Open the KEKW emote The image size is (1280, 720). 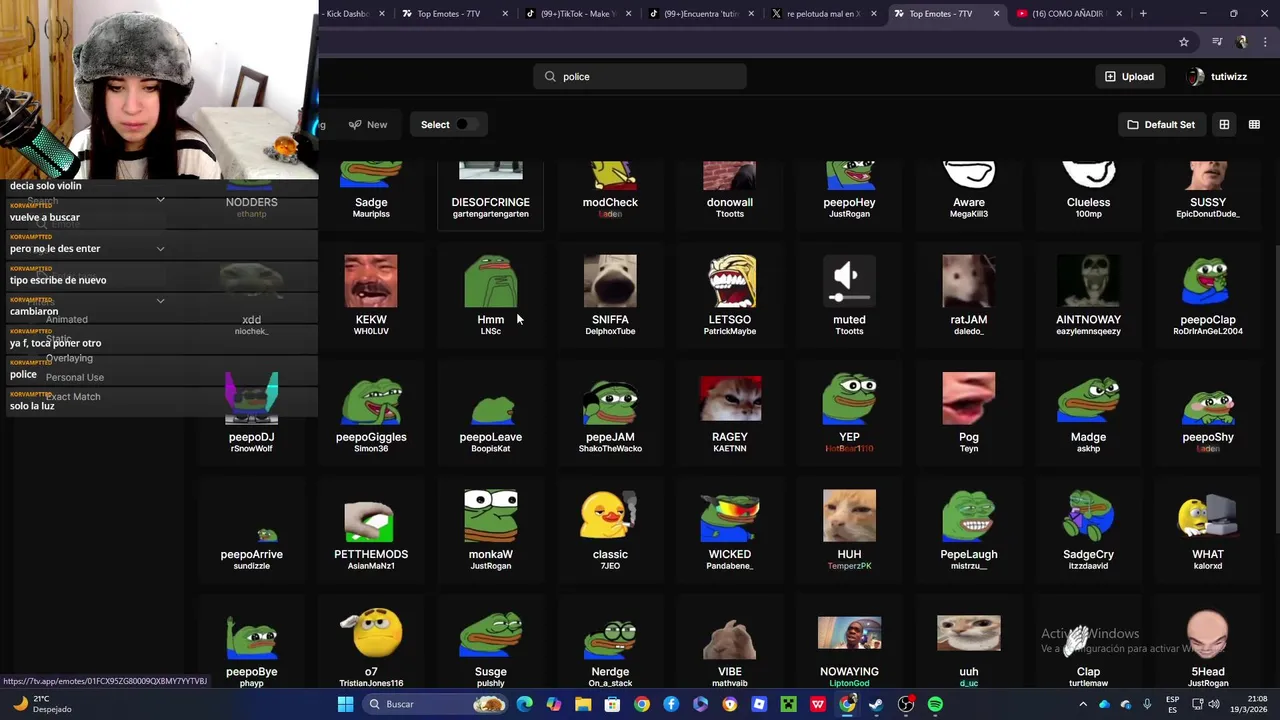(x=371, y=294)
